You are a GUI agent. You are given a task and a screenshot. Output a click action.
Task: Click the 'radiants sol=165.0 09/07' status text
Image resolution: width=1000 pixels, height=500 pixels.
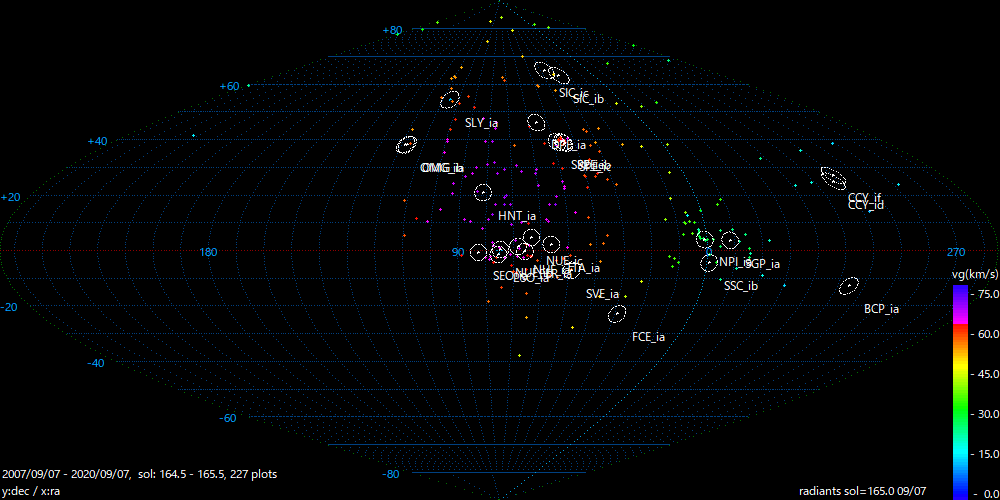pyautogui.click(x=863, y=491)
